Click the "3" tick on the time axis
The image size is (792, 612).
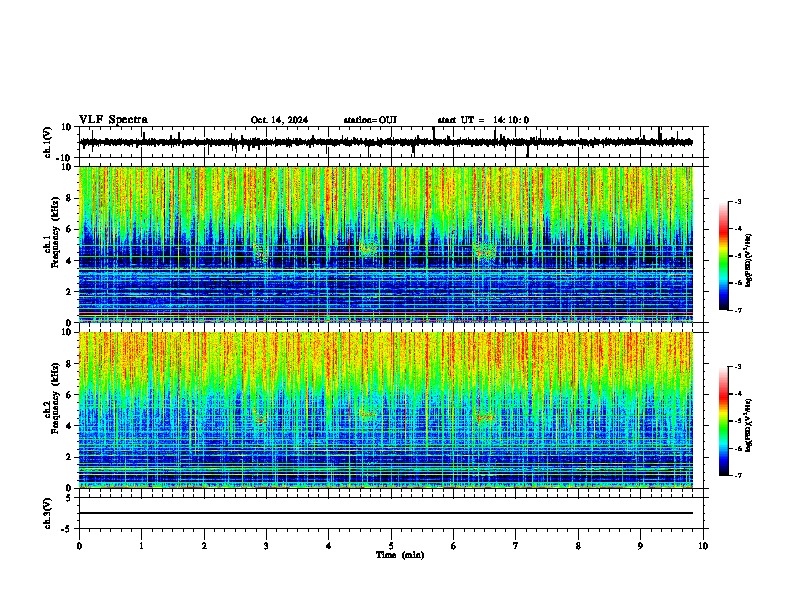pyautogui.click(x=266, y=546)
